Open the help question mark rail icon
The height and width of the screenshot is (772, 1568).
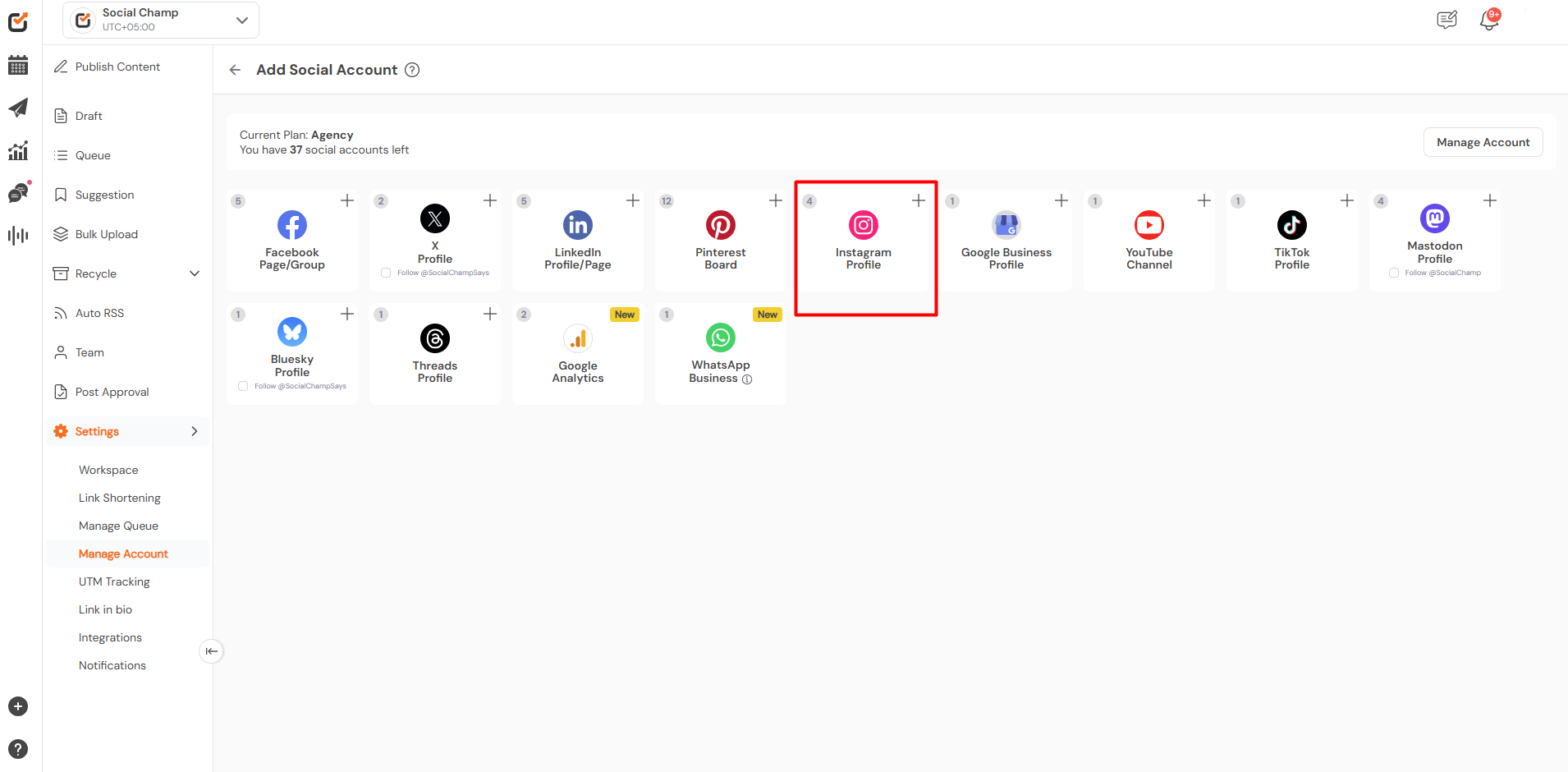pyautogui.click(x=18, y=749)
